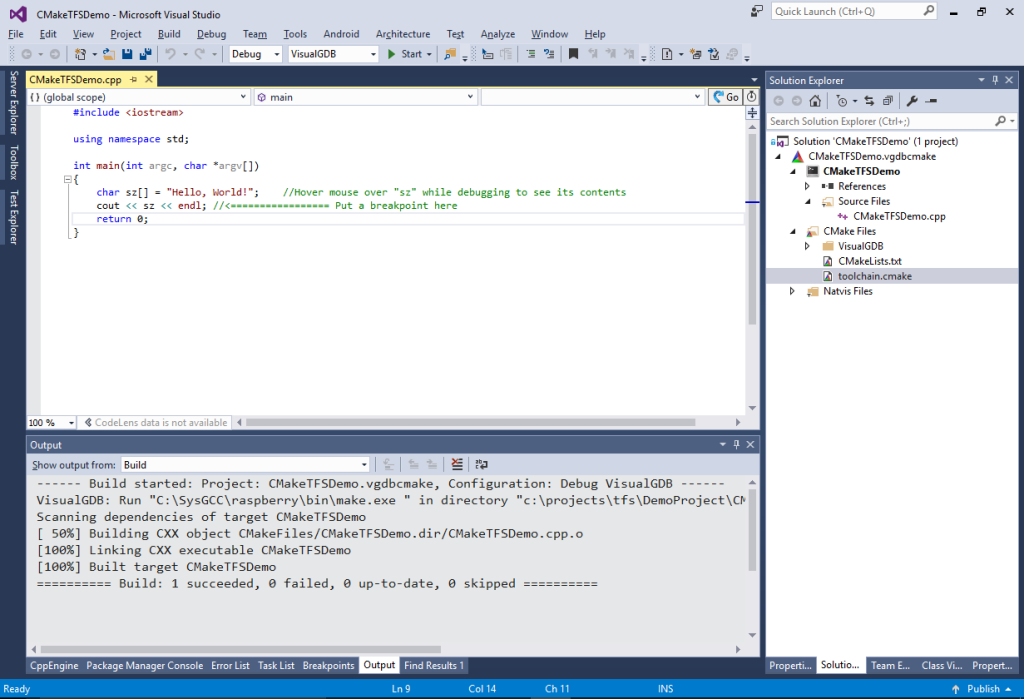This screenshot has width=1024, height=699.
Task: Open Properties via the wrench icon
Action: coord(912,100)
